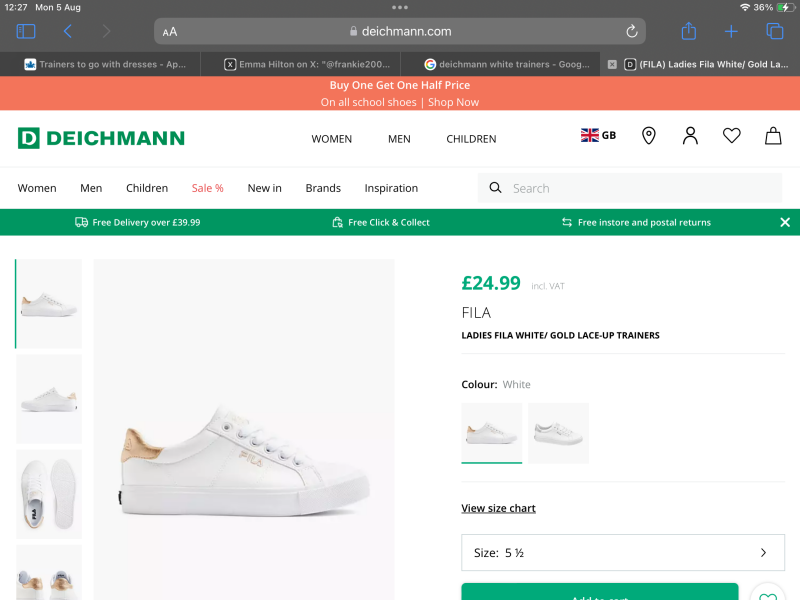Dismiss the green delivery info bar

(785, 222)
